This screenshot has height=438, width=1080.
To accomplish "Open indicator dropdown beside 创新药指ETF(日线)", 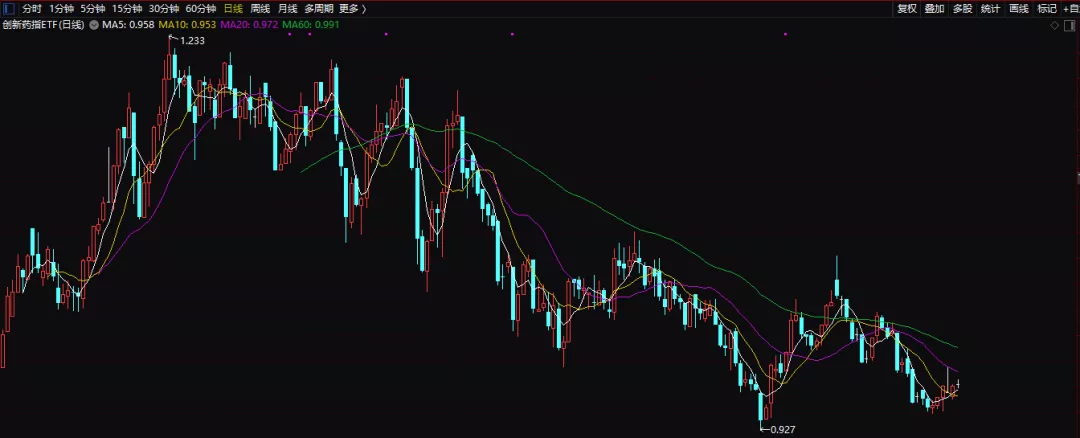I will (94, 25).
